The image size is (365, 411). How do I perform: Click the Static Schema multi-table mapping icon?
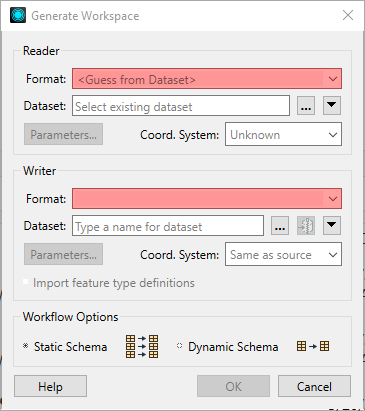coord(142,346)
